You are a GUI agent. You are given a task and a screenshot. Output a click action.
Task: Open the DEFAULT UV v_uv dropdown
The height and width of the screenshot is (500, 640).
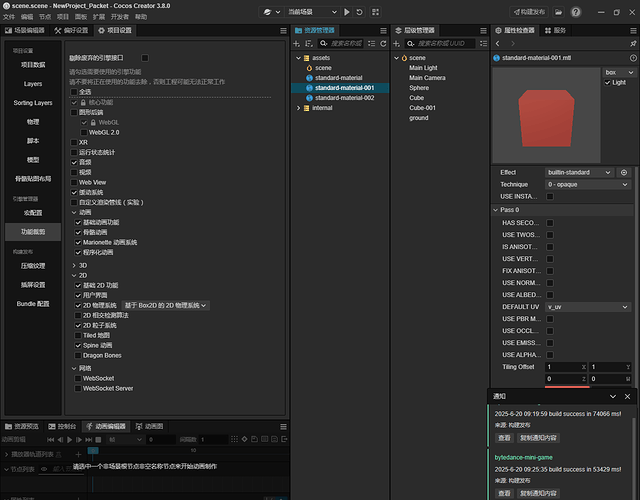click(587, 307)
